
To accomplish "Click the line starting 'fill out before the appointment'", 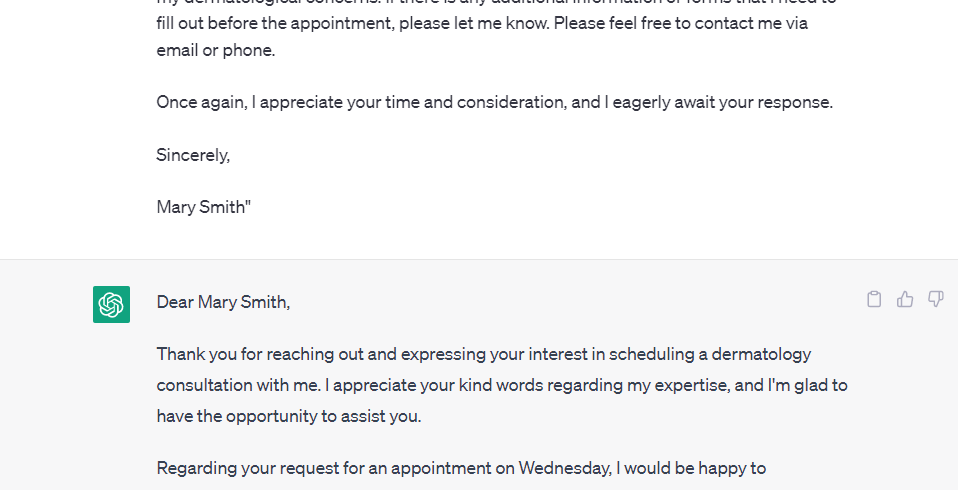I will (x=482, y=23).
